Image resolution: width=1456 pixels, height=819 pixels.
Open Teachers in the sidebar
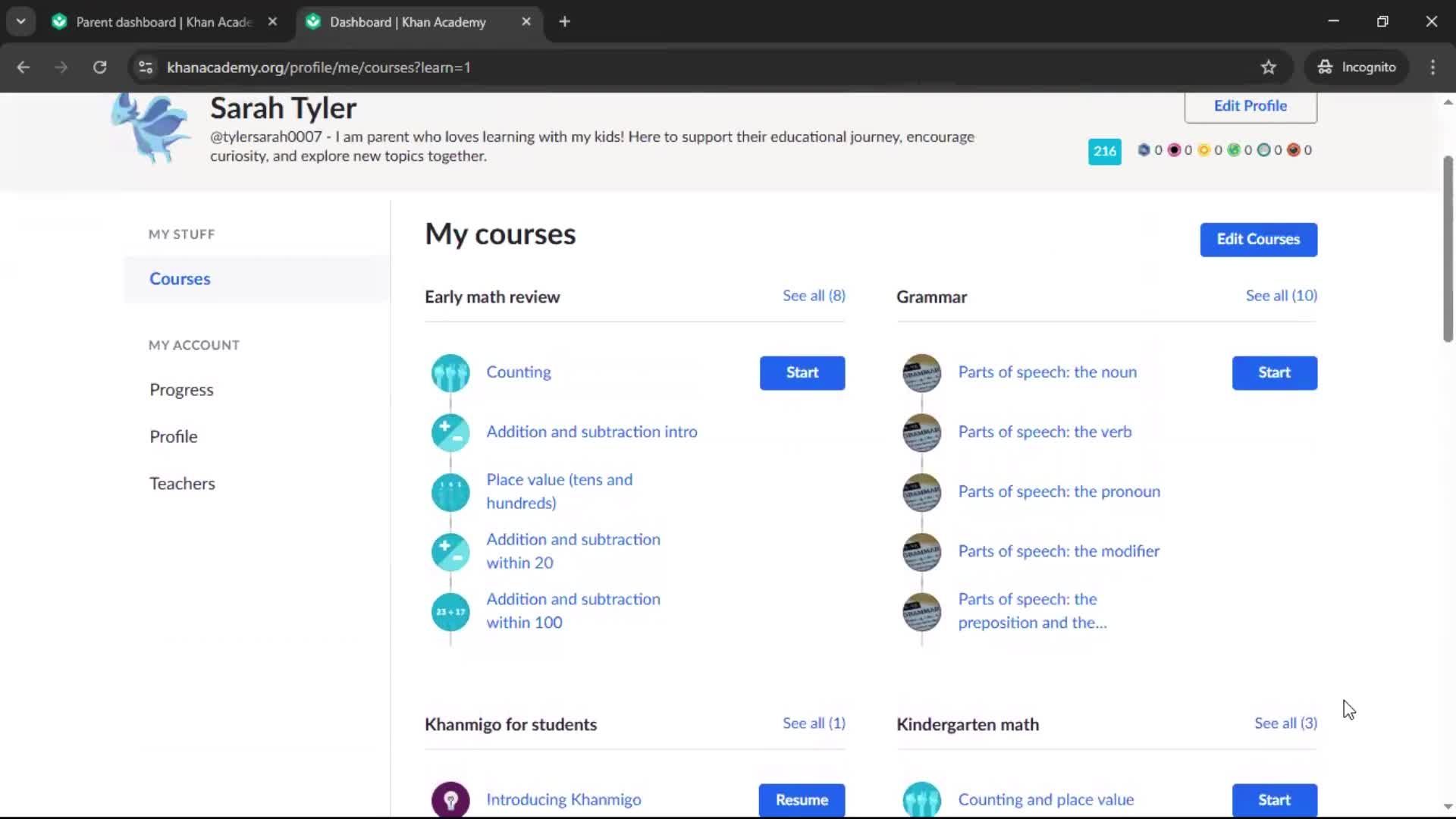tap(182, 484)
